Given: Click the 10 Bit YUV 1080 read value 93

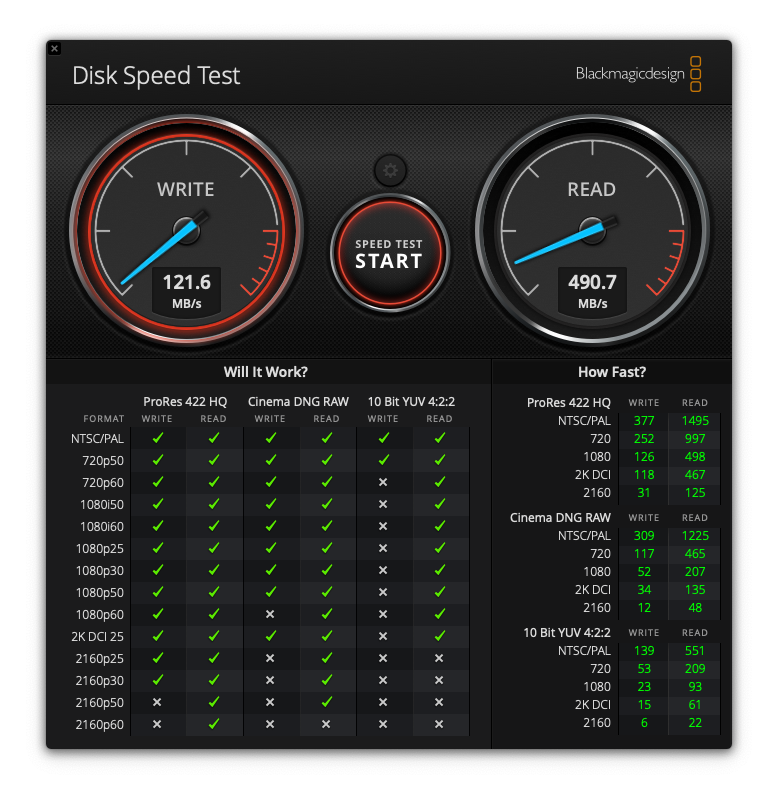Looking at the screenshot, I should click(694, 686).
